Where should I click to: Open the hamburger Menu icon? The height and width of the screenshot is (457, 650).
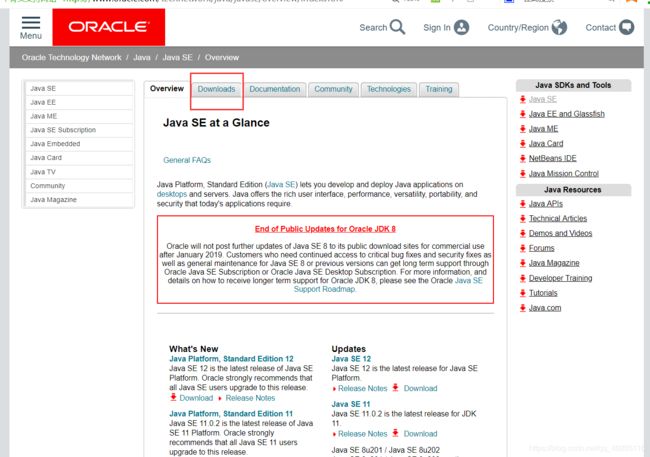click(31, 22)
